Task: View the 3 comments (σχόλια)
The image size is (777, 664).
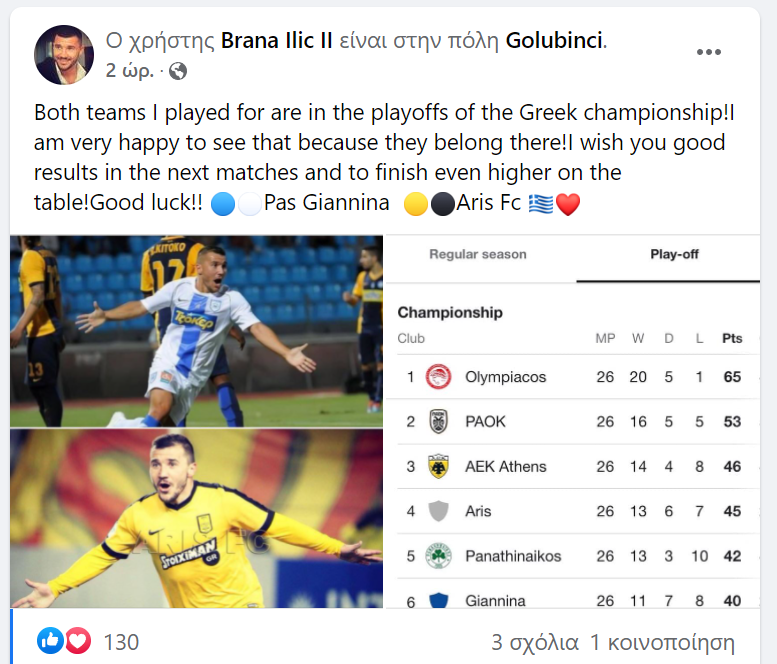Action: (534, 642)
